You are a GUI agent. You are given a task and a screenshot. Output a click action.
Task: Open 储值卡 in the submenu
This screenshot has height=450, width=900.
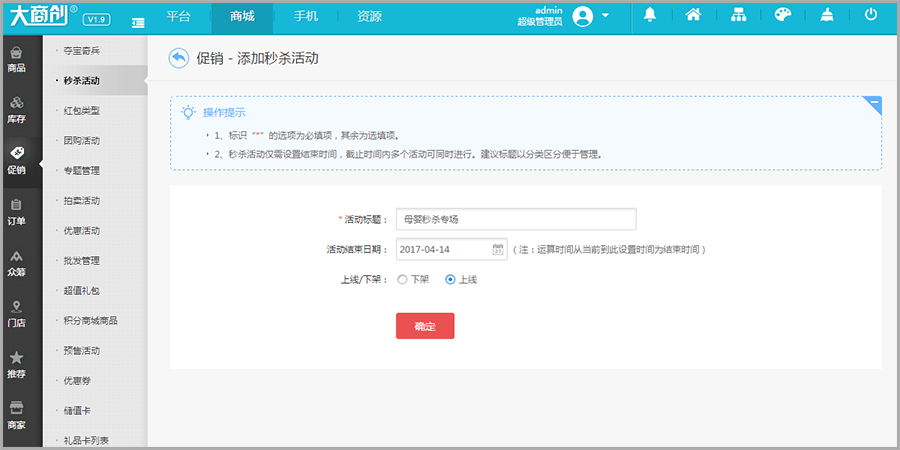pos(77,410)
